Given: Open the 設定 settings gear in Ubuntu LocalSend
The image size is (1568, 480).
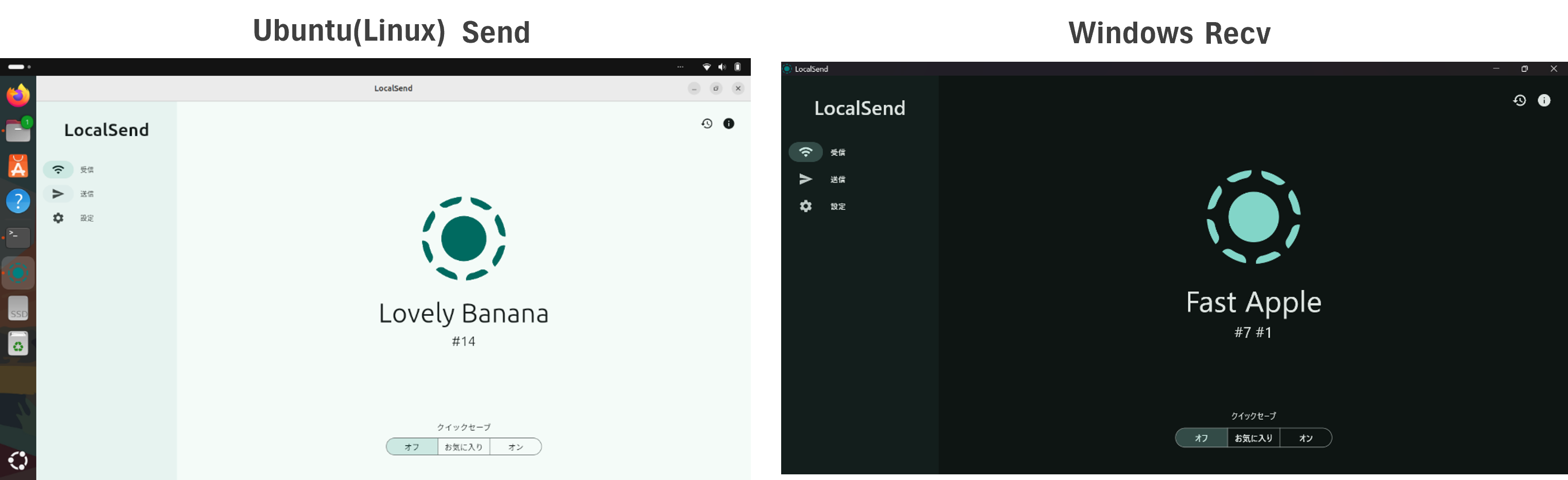Looking at the screenshot, I should pyautogui.click(x=59, y=218).
